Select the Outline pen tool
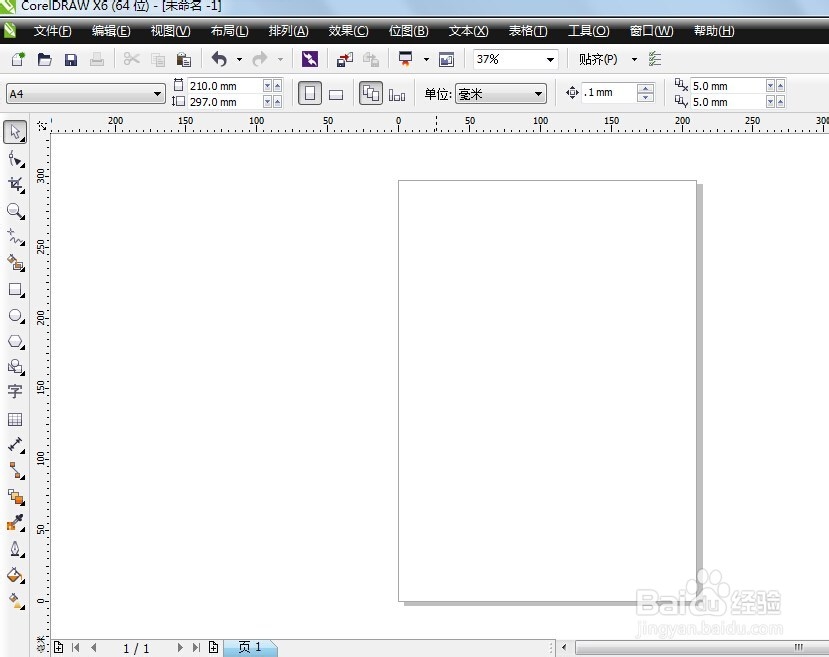The width and height of the screenshot is (829, 657). 15,549
